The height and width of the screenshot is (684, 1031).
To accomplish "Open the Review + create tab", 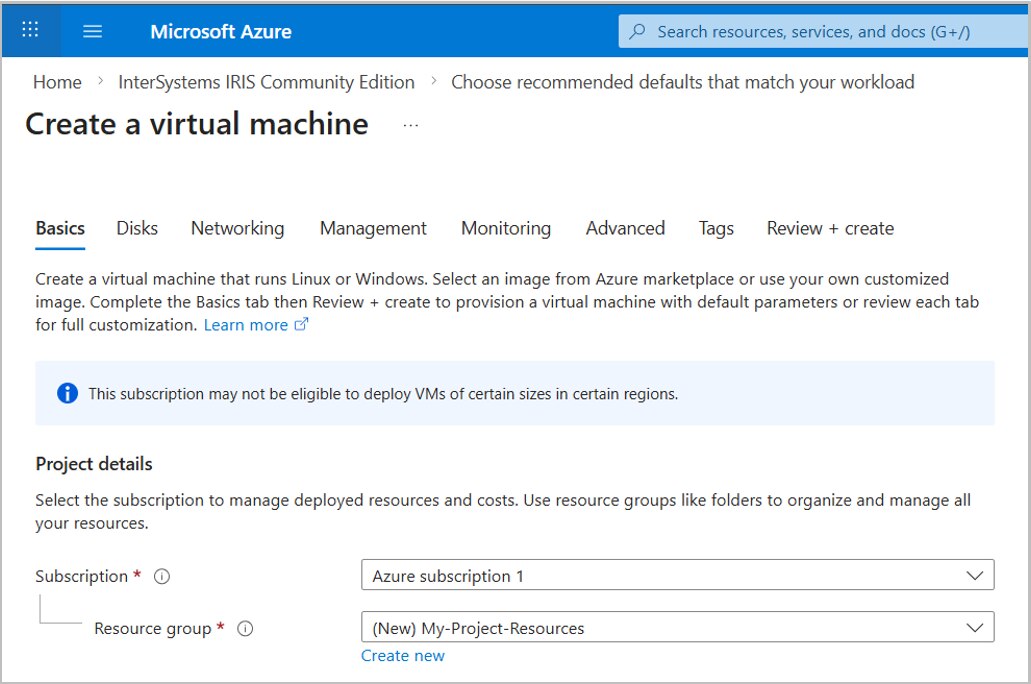I will click(x=829, y=228).
